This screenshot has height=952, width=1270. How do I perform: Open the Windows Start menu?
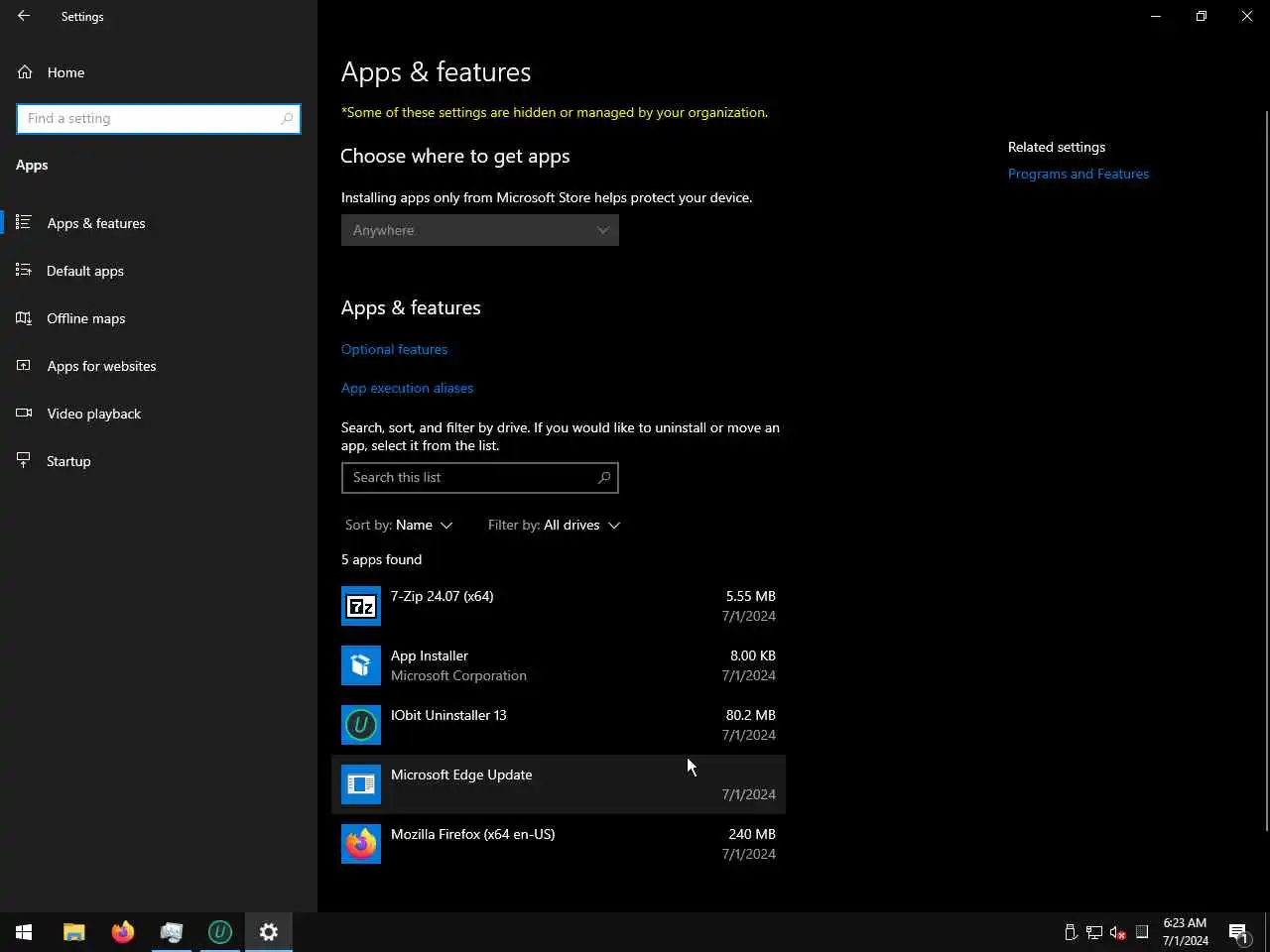24,932
